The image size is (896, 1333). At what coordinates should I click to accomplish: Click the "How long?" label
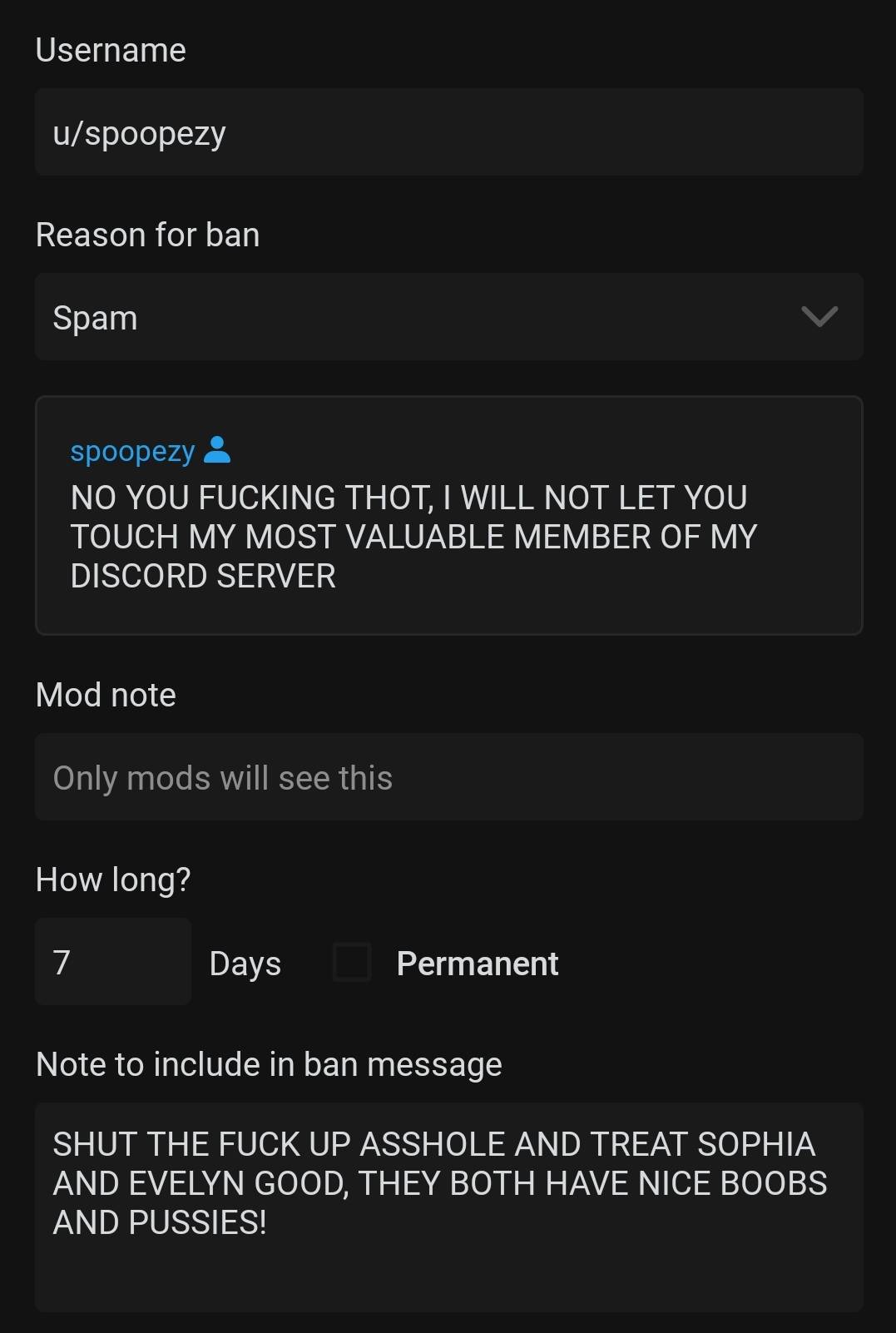(113, 880)
